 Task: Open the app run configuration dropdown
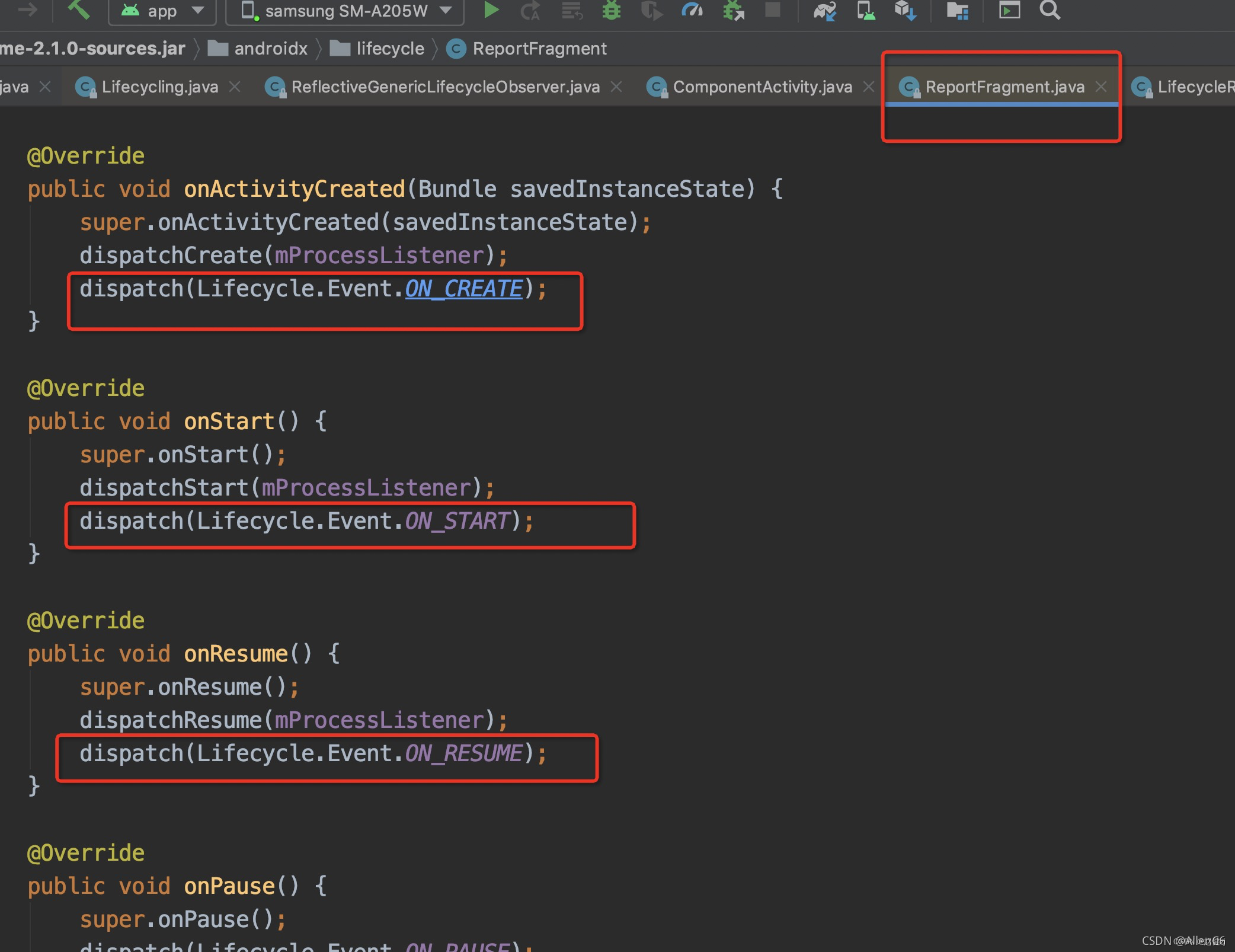click(x=162, y=11)
